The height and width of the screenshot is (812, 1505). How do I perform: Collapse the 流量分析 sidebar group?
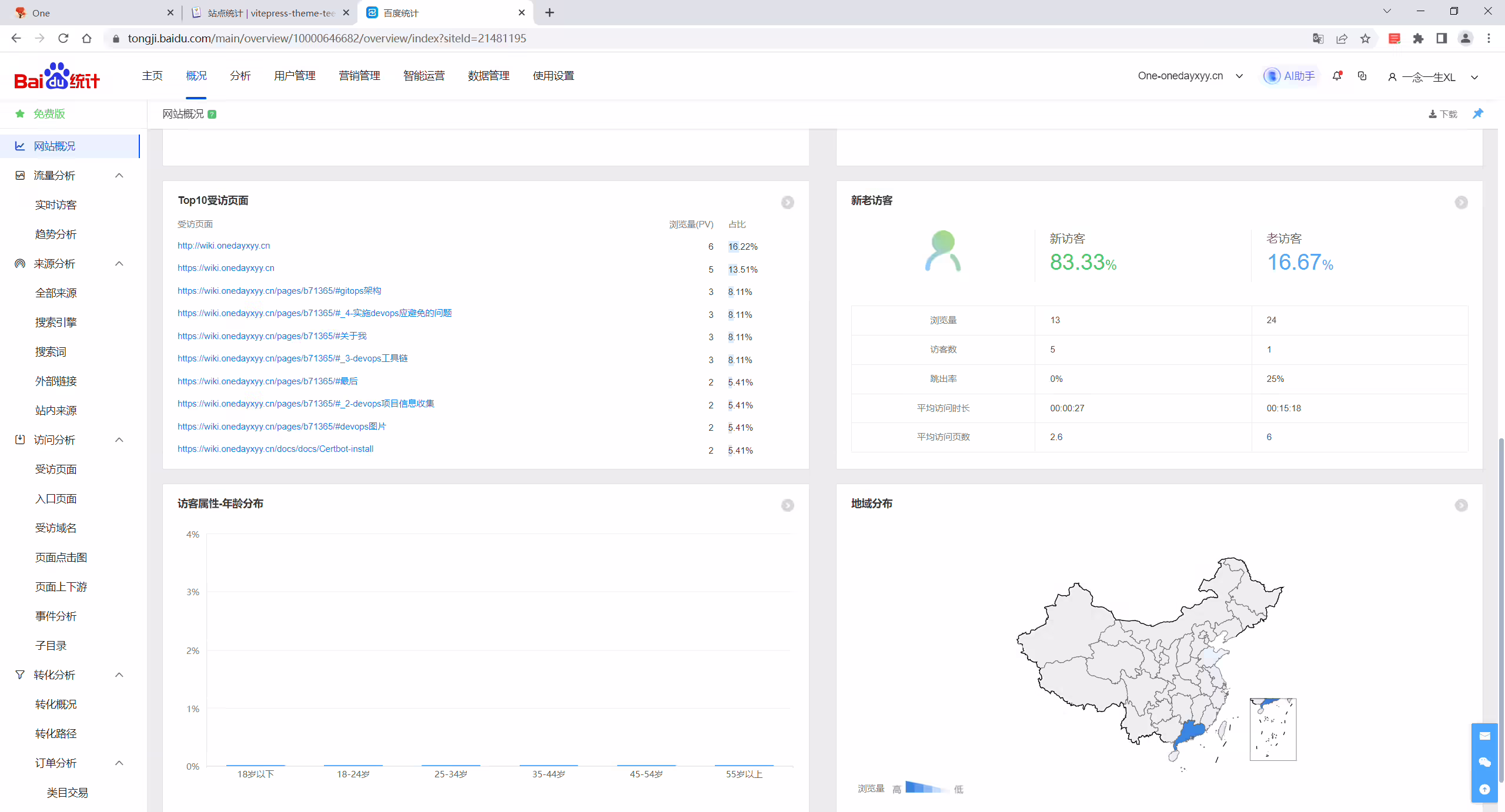119,175
